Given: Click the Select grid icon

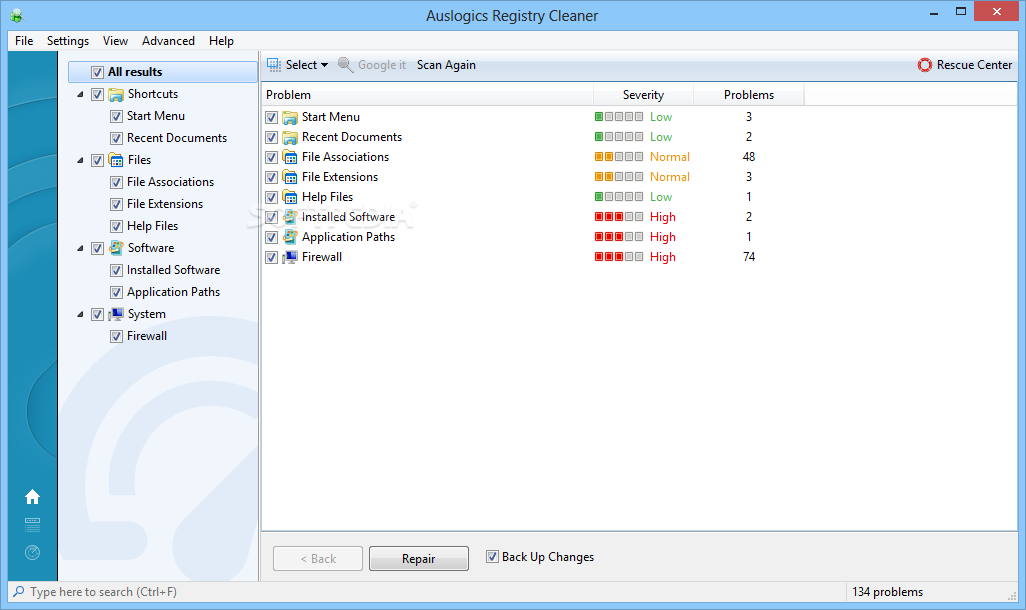Looking at the screenshot, I should click(274, 64).
